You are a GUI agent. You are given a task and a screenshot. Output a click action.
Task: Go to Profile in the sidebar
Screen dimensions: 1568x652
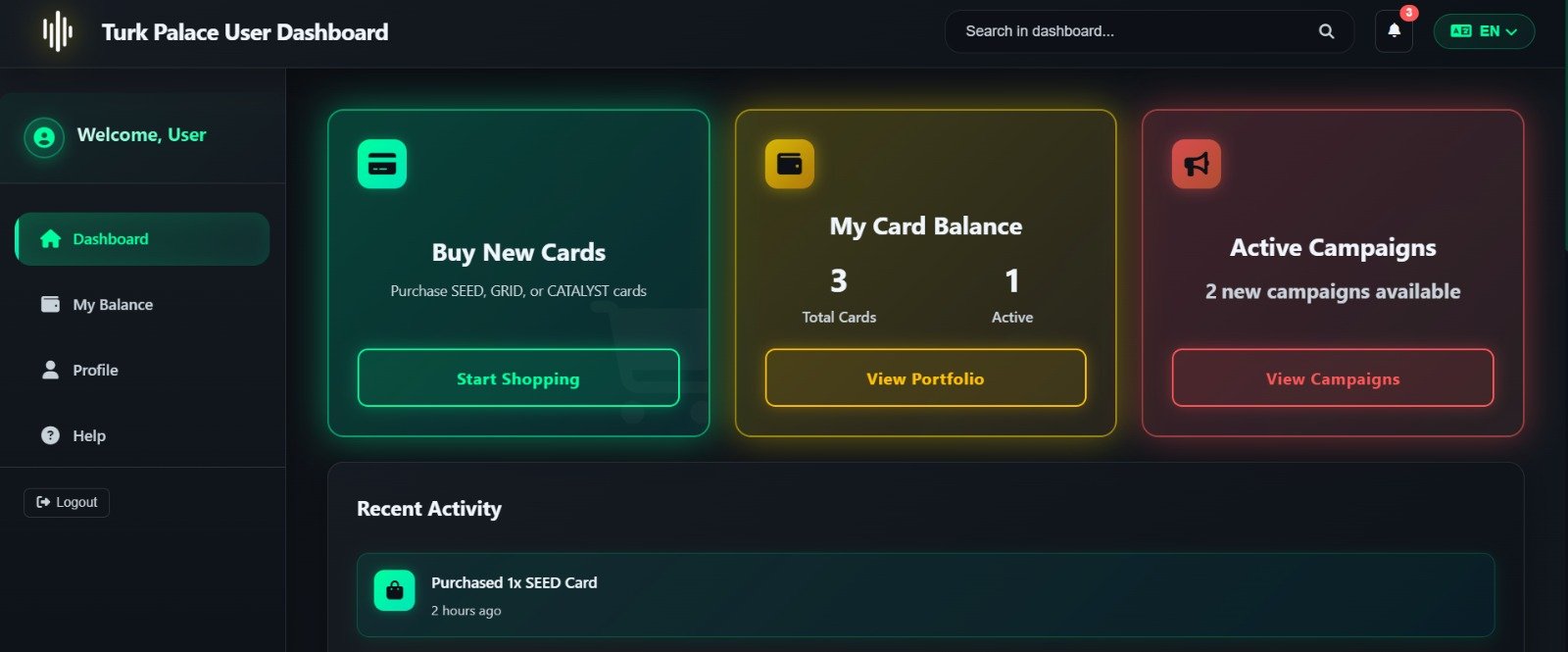95,371
